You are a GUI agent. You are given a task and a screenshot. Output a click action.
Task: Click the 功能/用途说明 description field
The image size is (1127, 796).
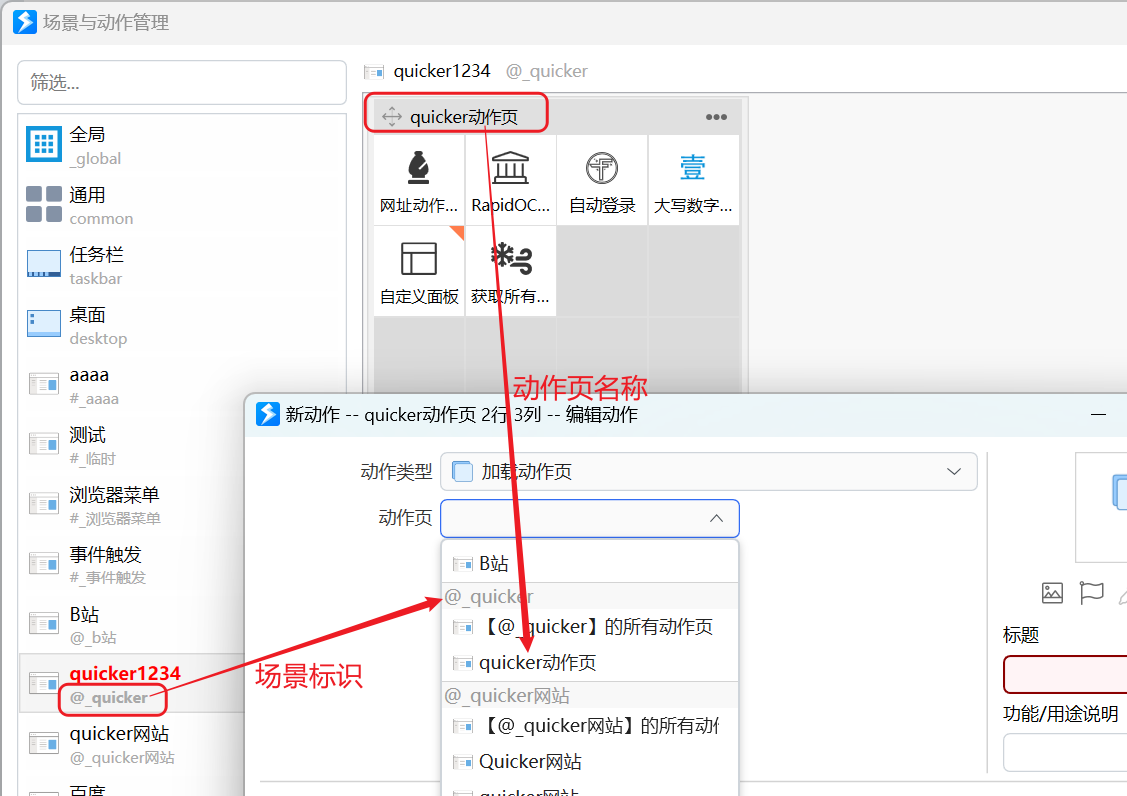point(1065,752)
